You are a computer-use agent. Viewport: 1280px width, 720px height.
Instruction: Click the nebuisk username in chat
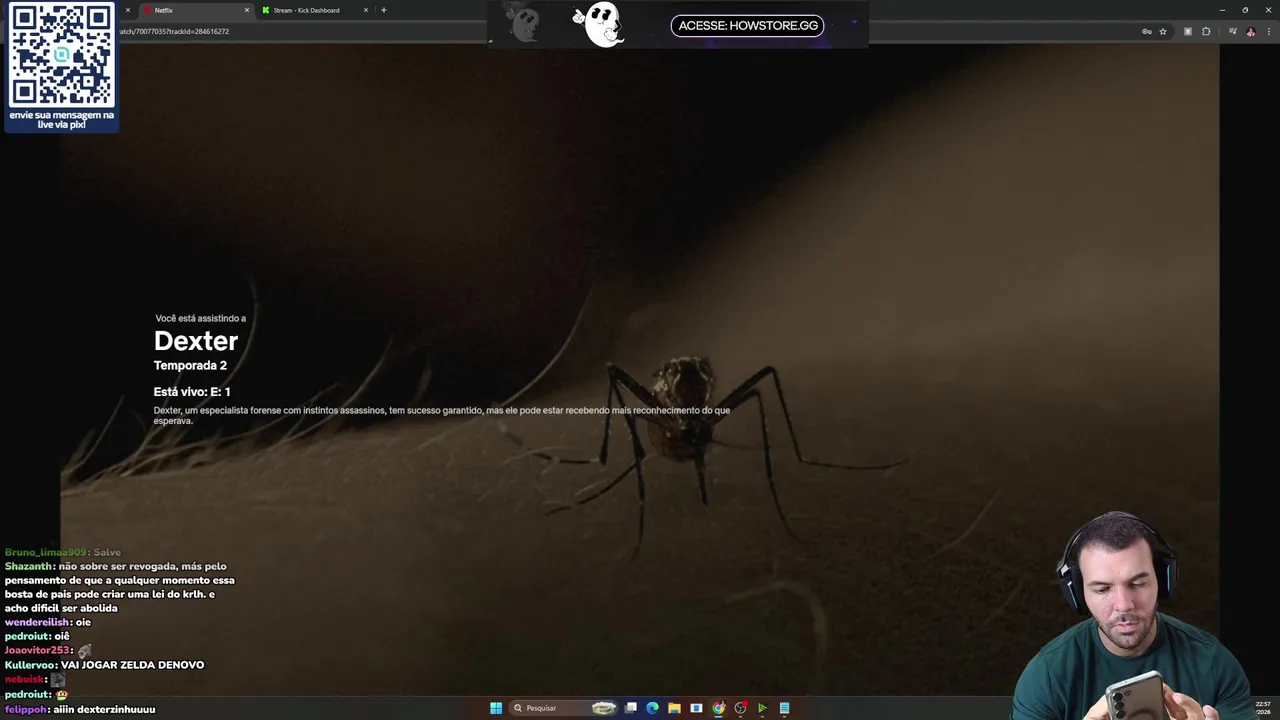tap(24, 680)
